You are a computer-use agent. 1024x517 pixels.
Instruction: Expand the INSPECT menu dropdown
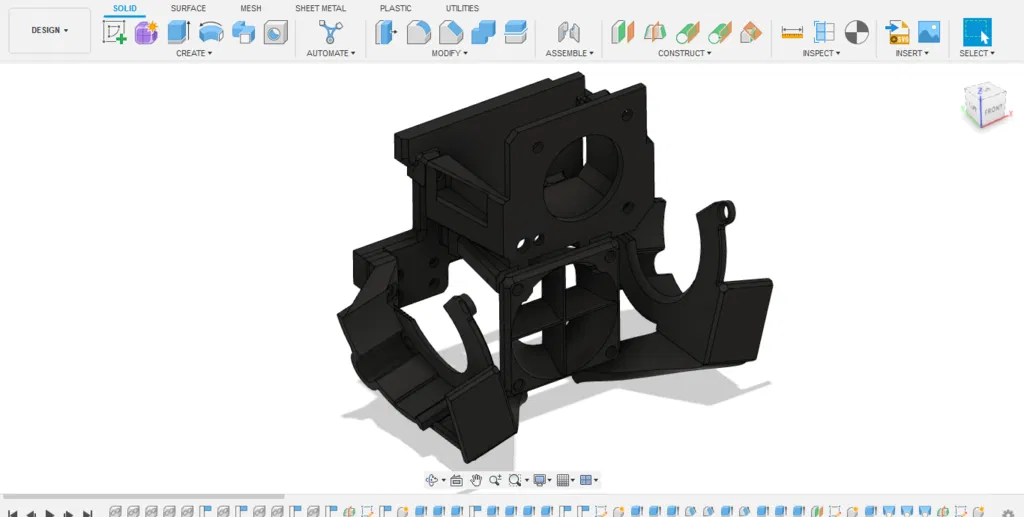click(x=822, y=53)
